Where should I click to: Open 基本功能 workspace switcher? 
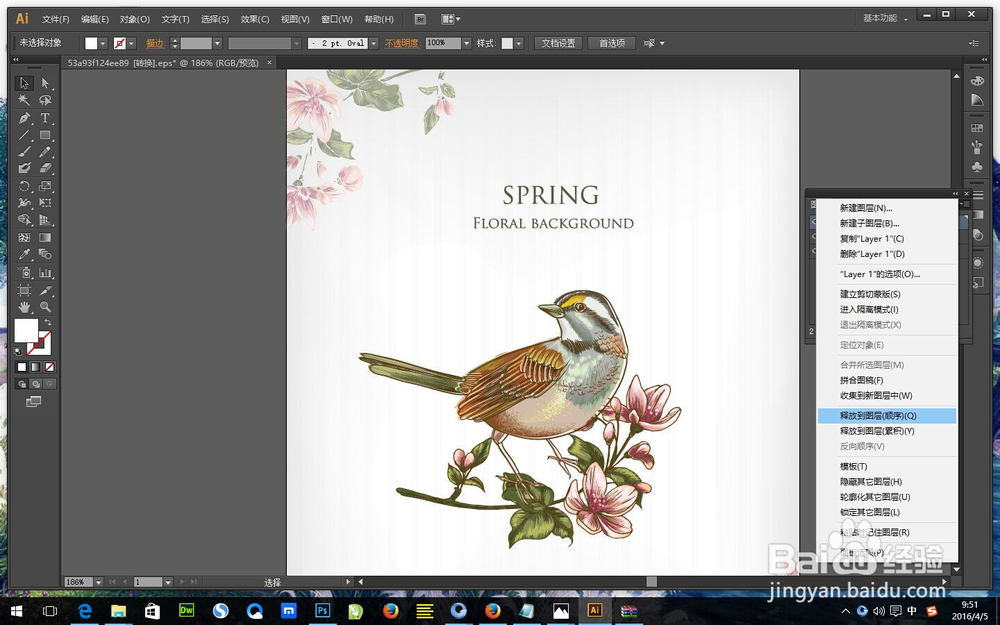[x=885, y=18]
